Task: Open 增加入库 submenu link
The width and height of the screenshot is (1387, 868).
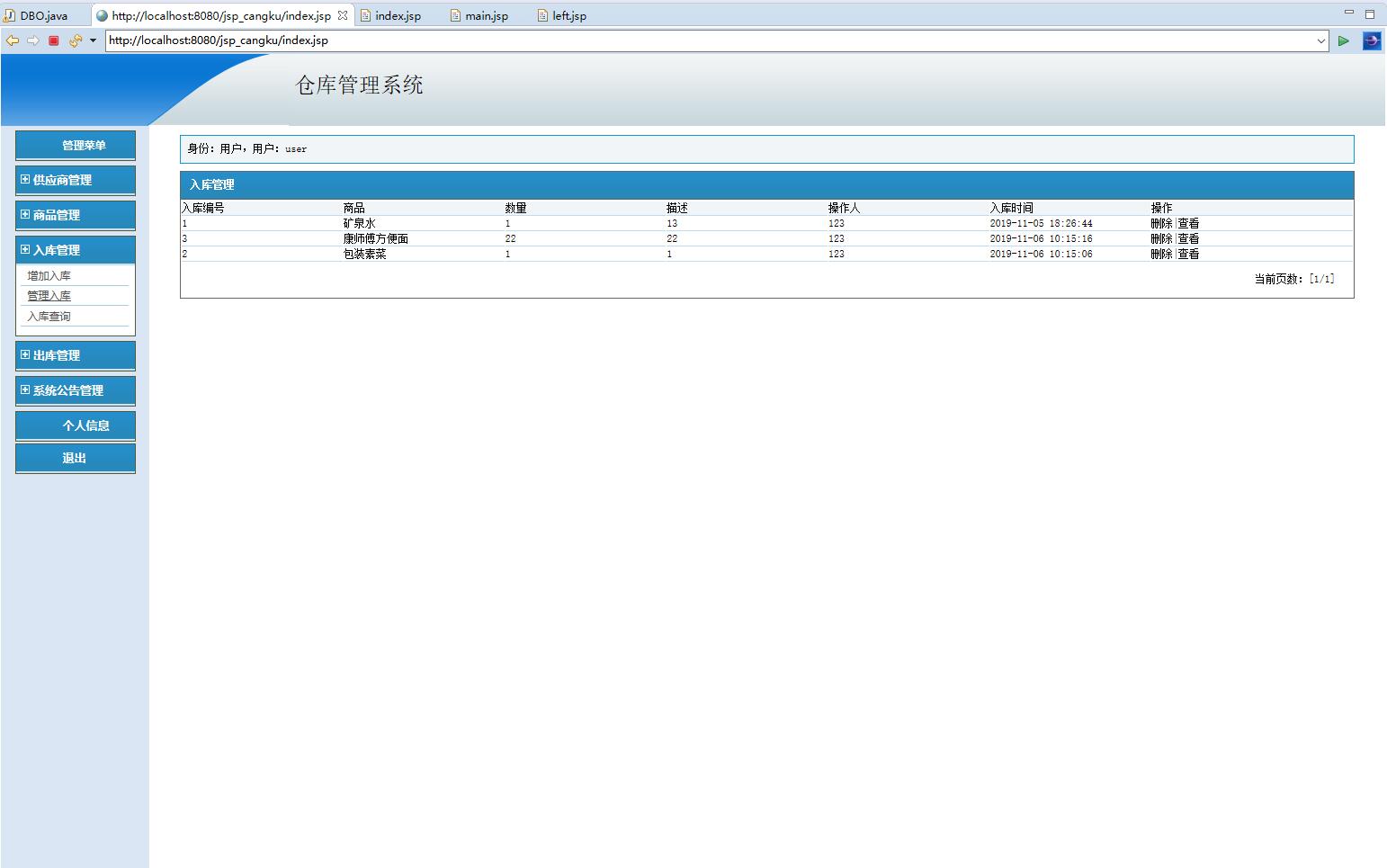Action: pos(49,276)
